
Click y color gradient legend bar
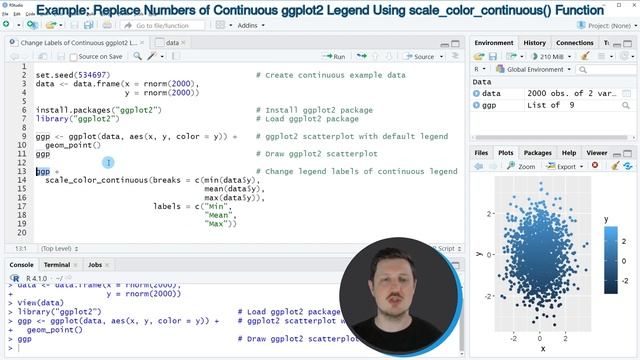tap(611, 260)
